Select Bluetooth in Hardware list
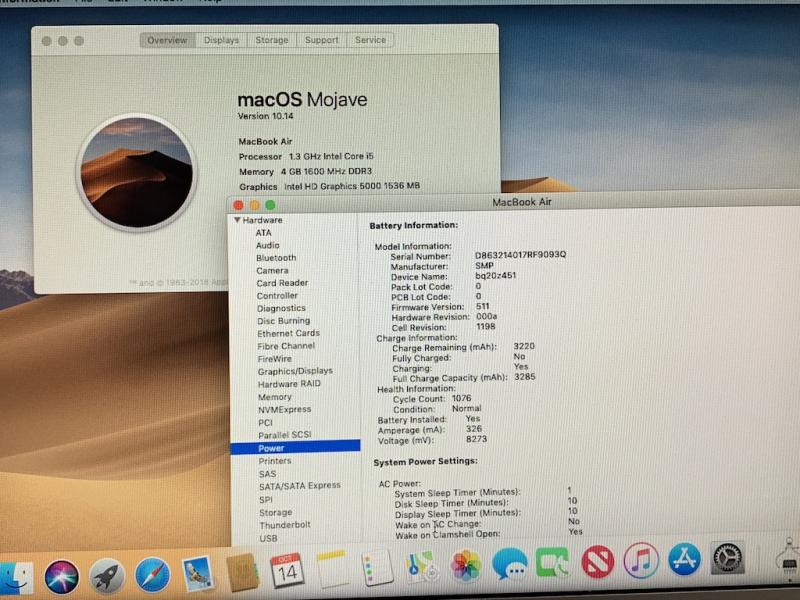This screenshot has height=600, width=800. [276, 258]
